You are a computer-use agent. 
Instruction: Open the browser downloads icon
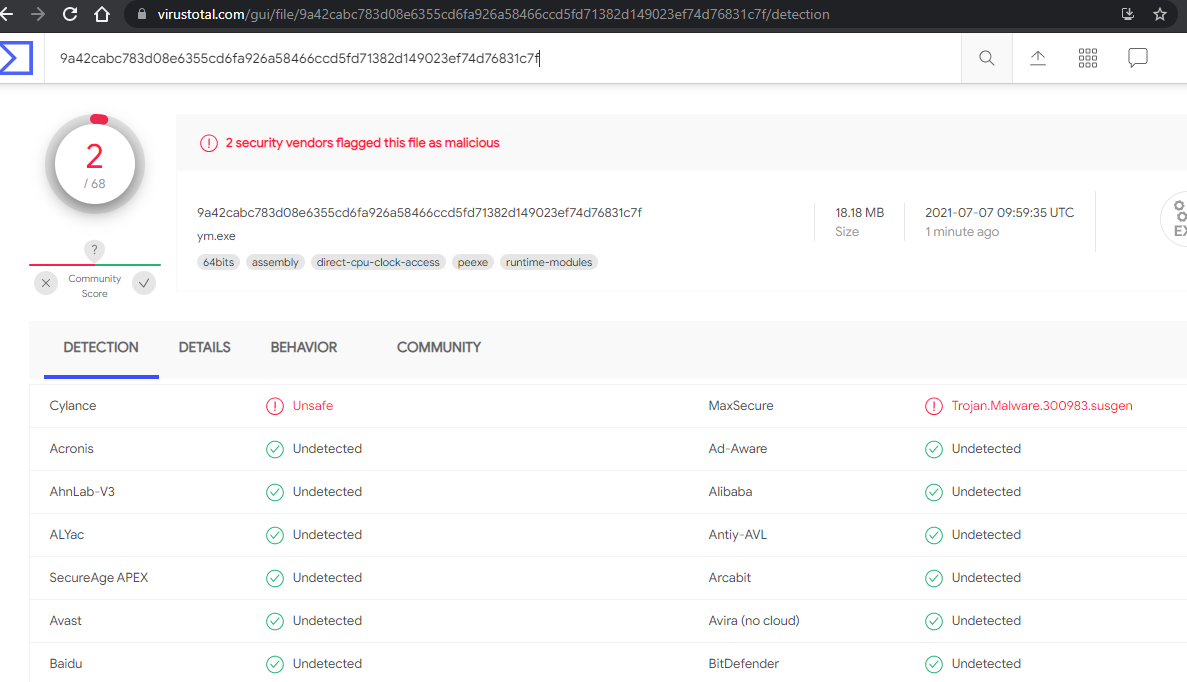tap(1128, 15)
